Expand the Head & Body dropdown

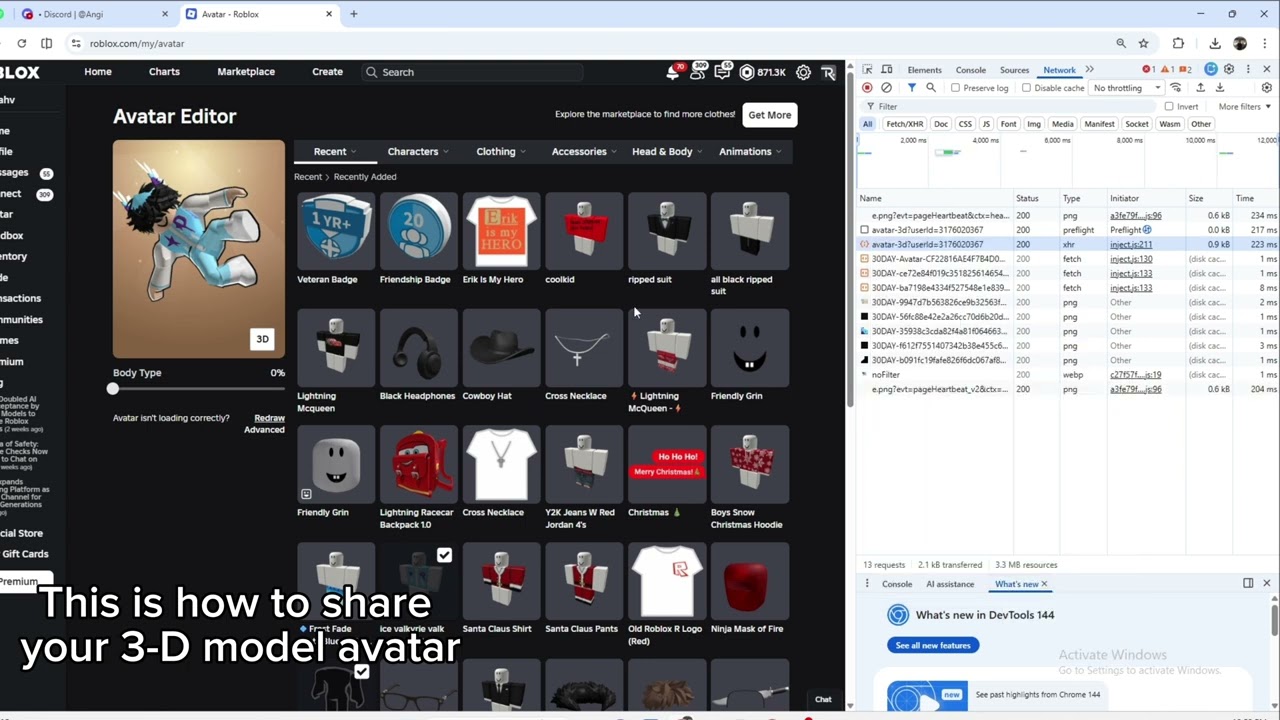click(x=668, y=151)
